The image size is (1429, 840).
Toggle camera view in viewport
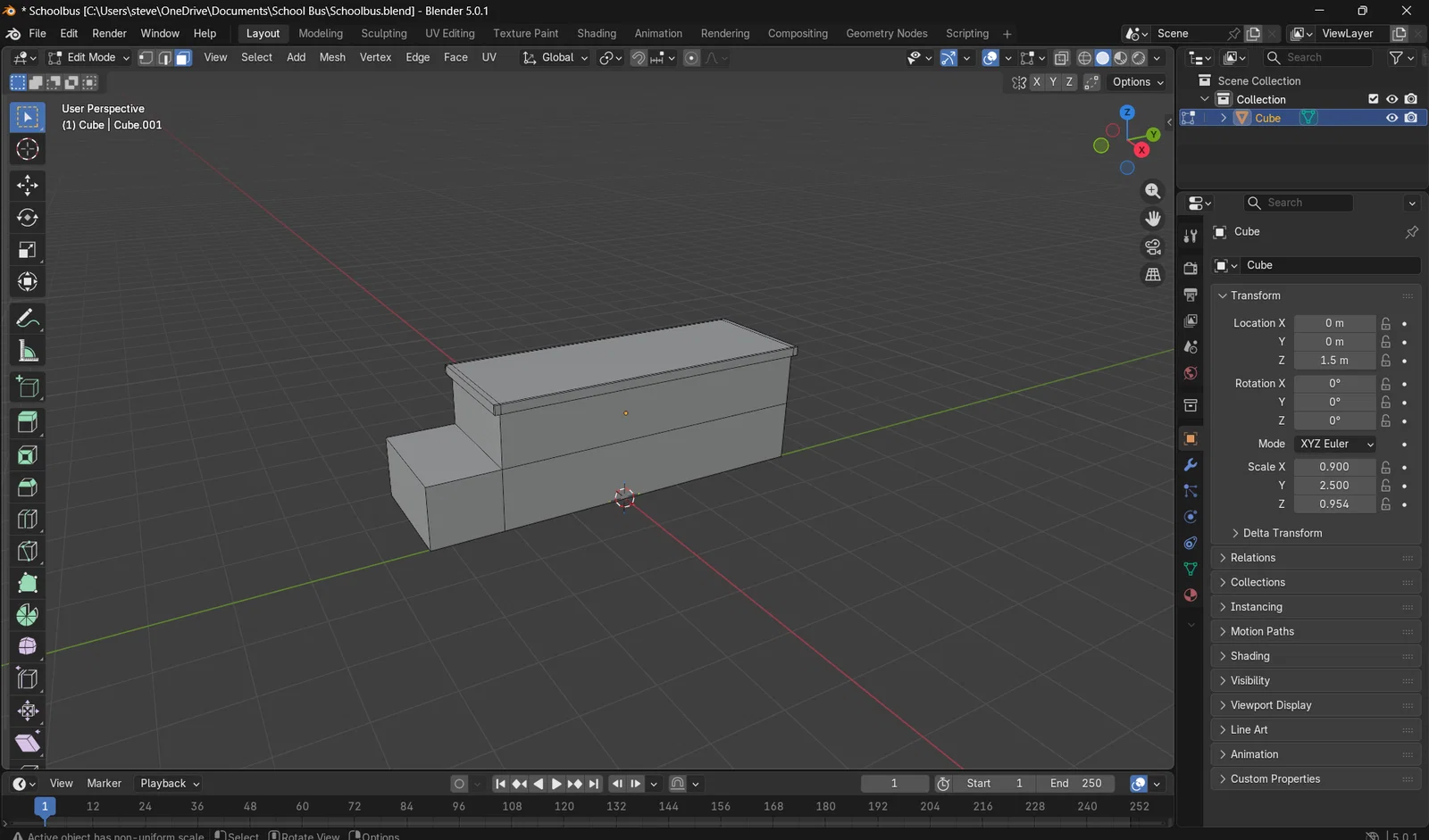(1153, 247)
